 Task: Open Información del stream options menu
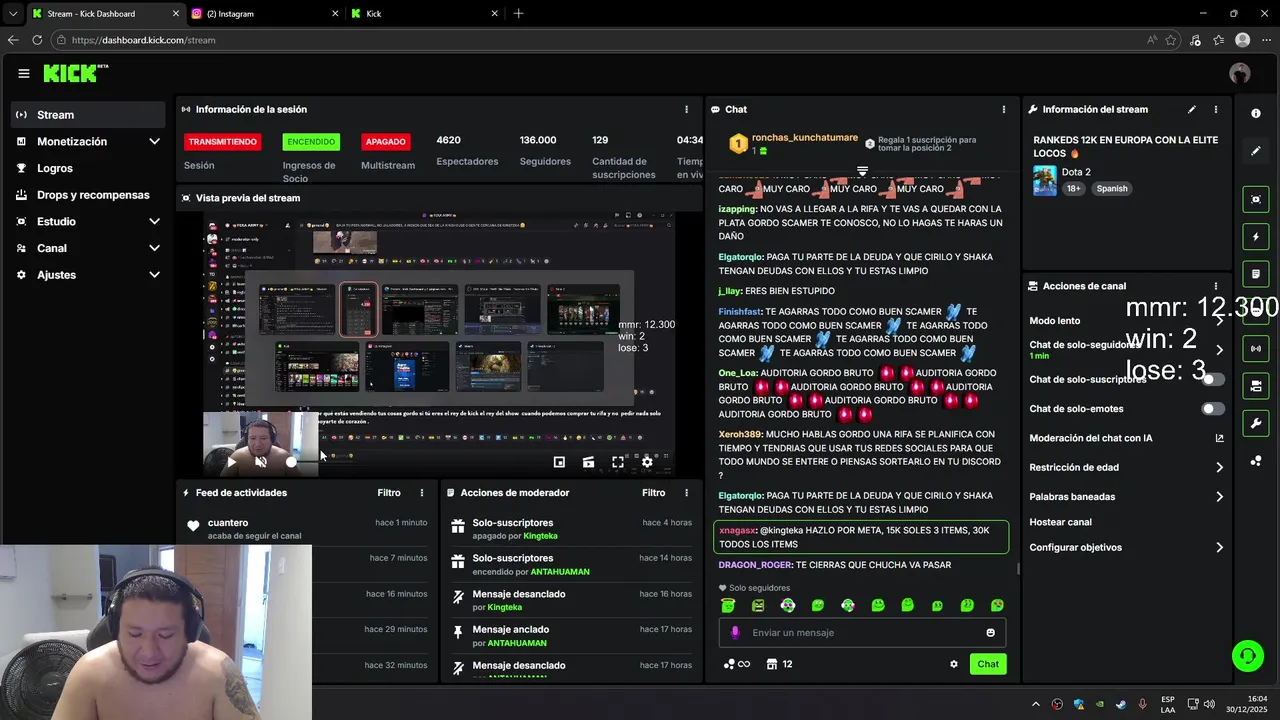(1216, 109)
